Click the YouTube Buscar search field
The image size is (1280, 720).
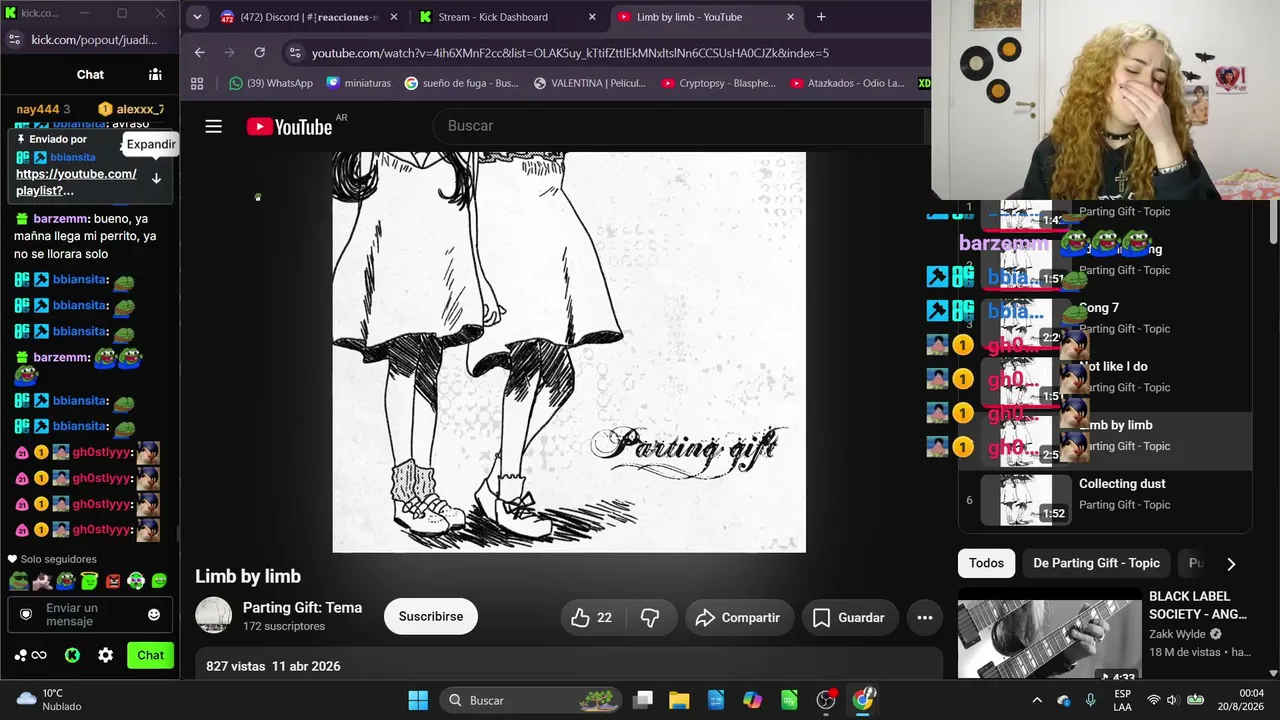click(x=680, y=126)
